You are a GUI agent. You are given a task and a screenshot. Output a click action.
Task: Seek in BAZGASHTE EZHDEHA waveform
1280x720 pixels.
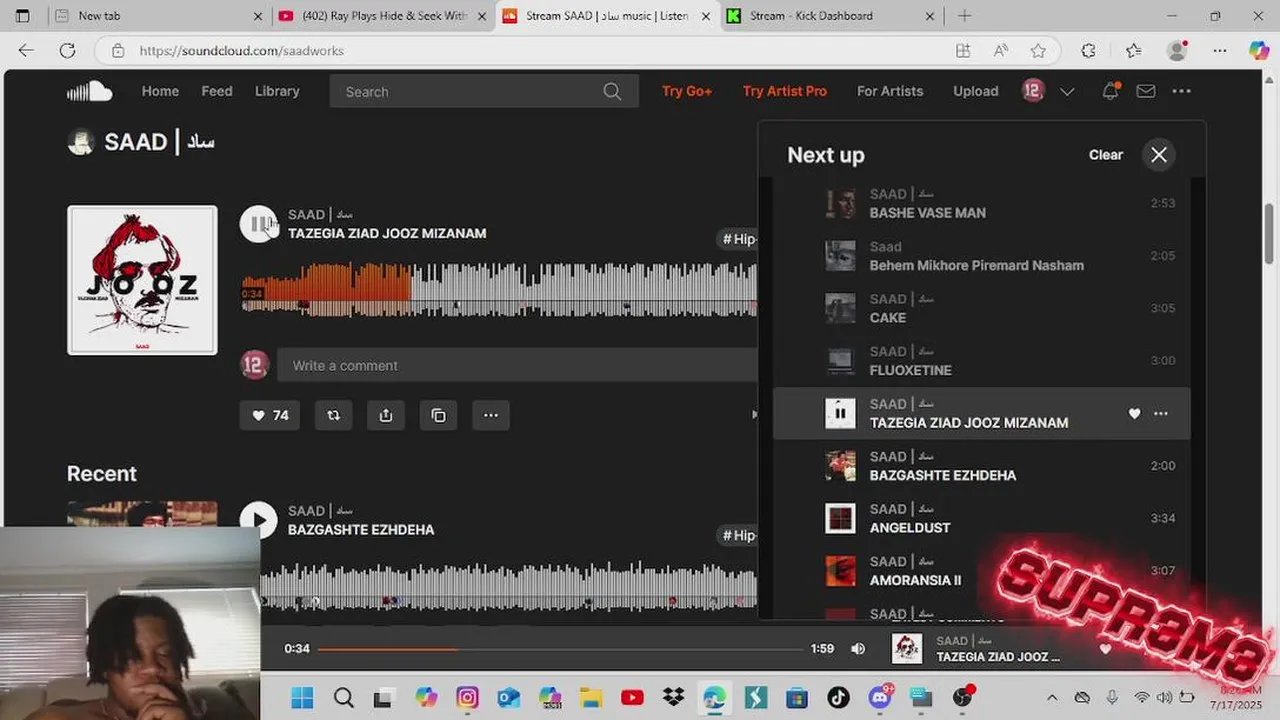(508, 586)
